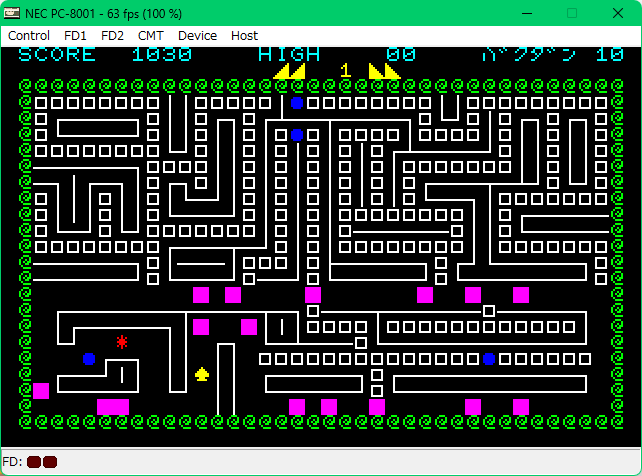Click the right yellow triangle pair marker

pos(384,71)
